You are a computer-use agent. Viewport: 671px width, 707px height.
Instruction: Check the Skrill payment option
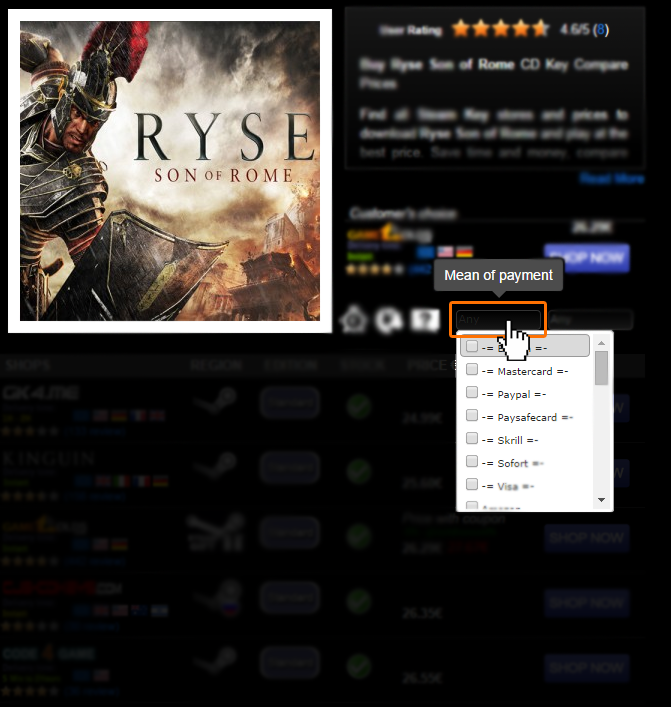click(472, 438)
